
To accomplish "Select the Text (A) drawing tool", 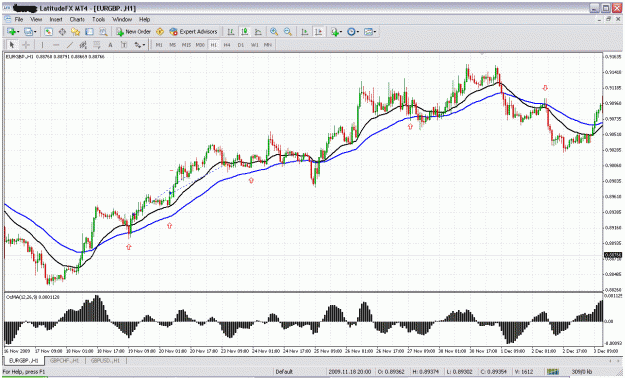I will coord(110,45).
